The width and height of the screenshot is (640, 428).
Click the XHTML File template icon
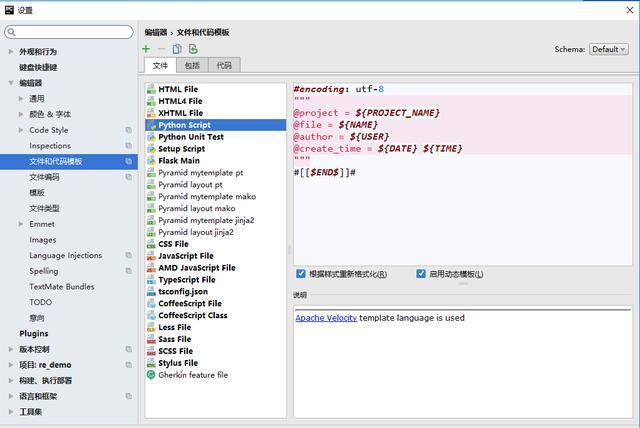pyautogui.click(x=151, y=113)
